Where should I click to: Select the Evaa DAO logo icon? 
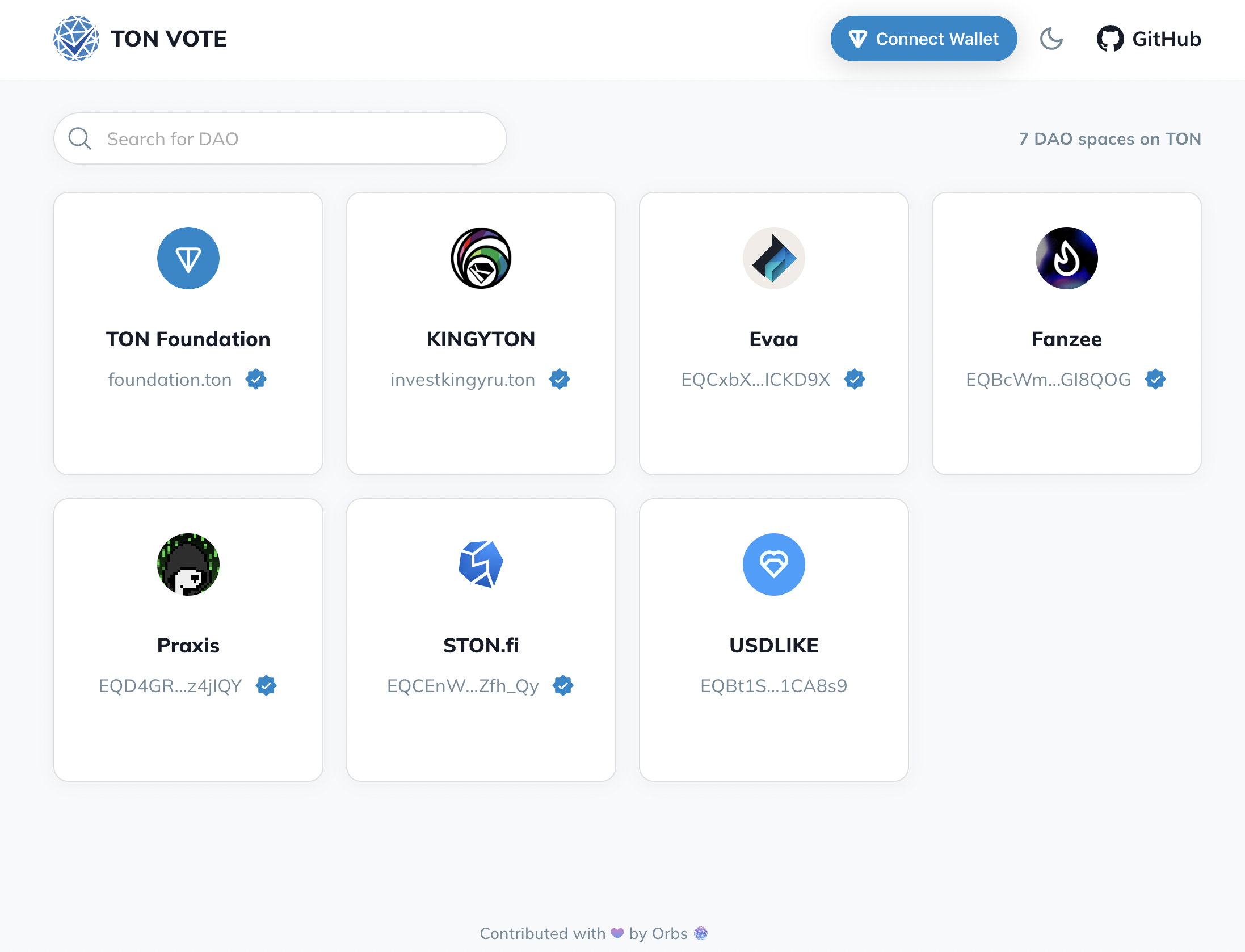tap(773, 258)
